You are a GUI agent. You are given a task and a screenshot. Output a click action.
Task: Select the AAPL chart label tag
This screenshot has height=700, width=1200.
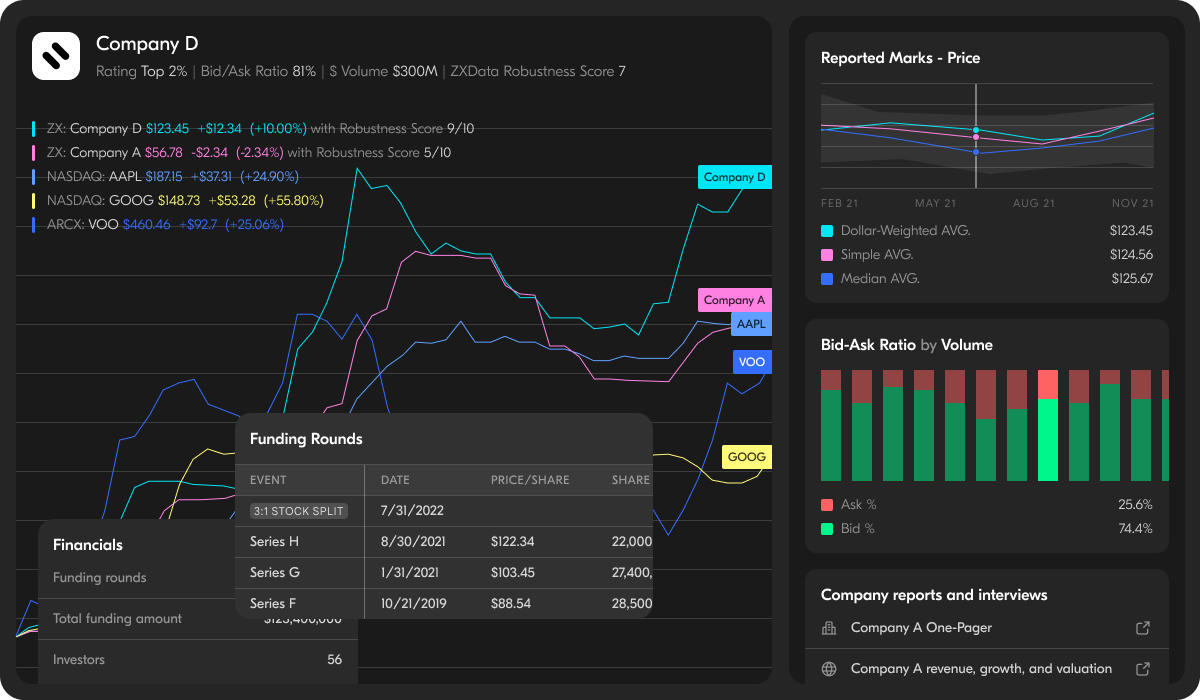click(x=751, y=325)
